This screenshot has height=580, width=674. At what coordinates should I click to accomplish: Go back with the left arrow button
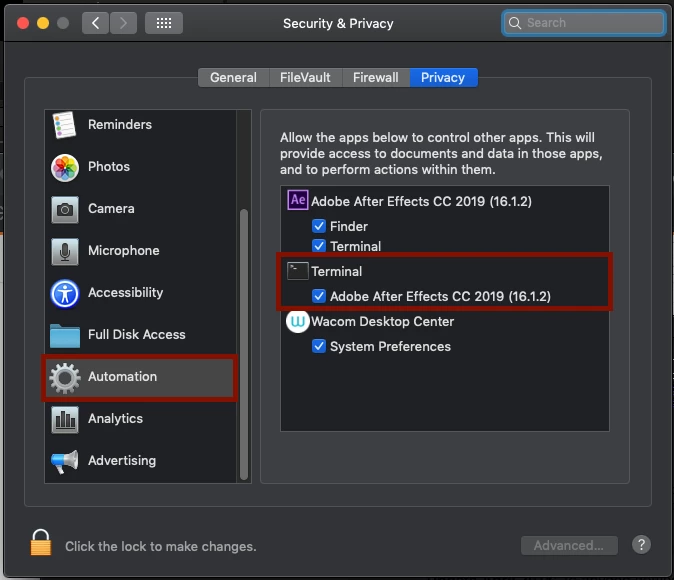pos(95,23)
